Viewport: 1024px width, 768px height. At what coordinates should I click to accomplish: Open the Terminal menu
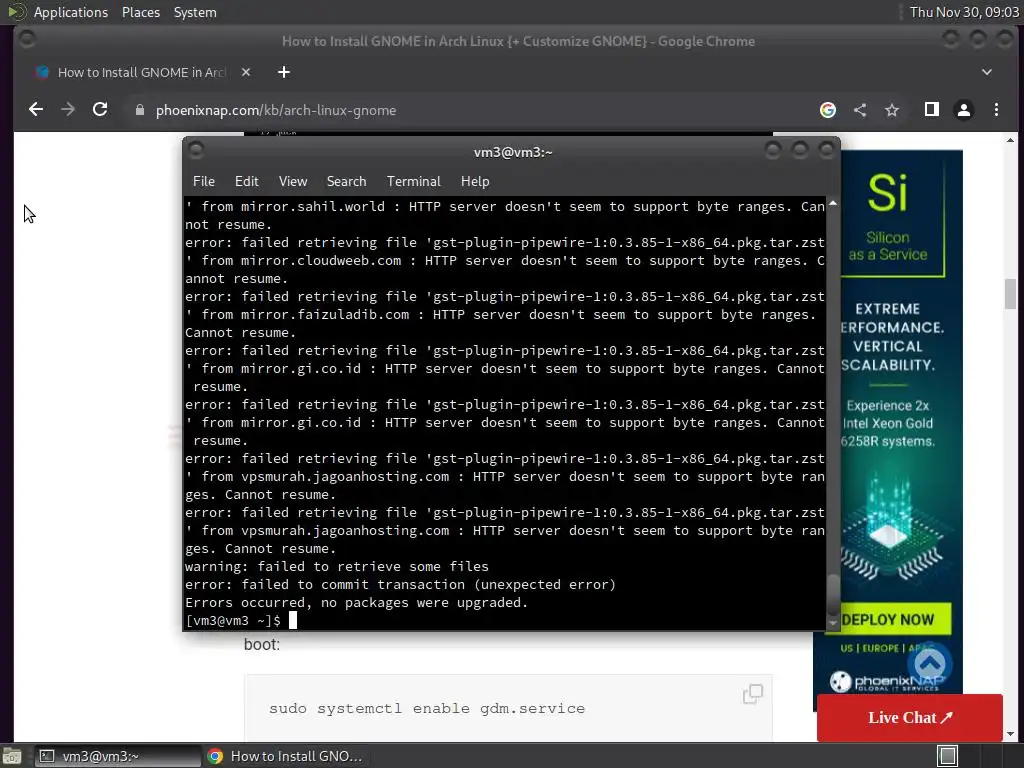[413, 181]
